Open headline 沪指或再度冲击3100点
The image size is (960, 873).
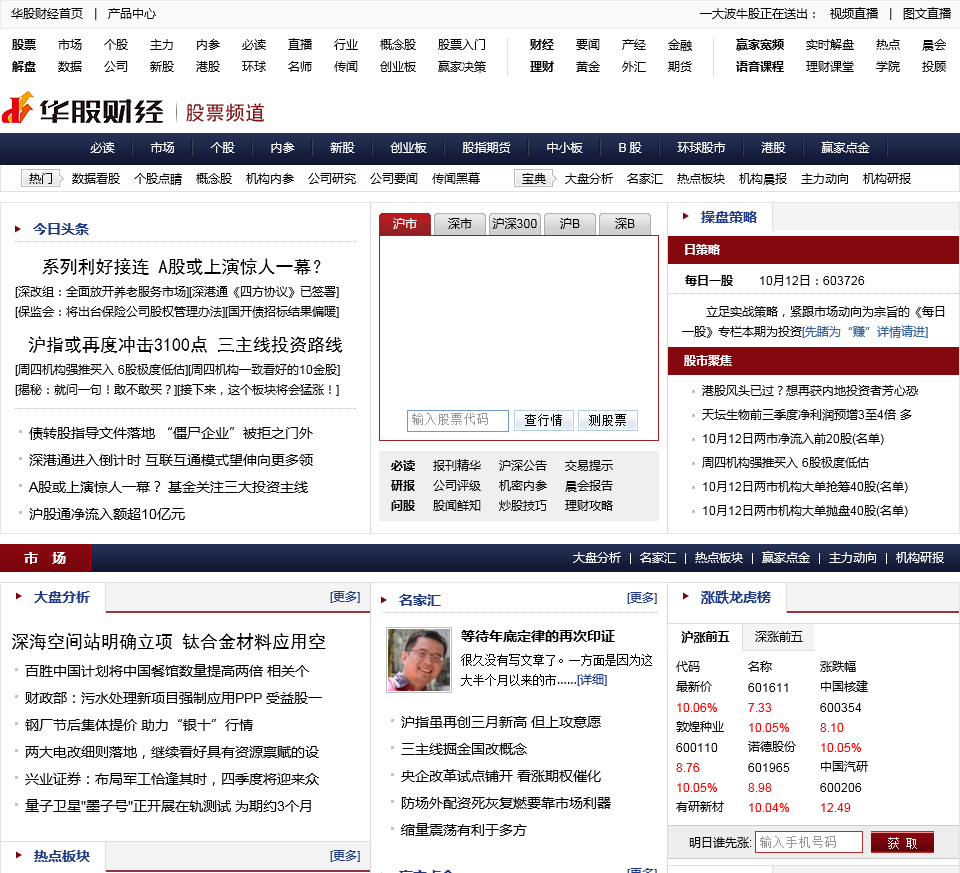pos(185,345)
